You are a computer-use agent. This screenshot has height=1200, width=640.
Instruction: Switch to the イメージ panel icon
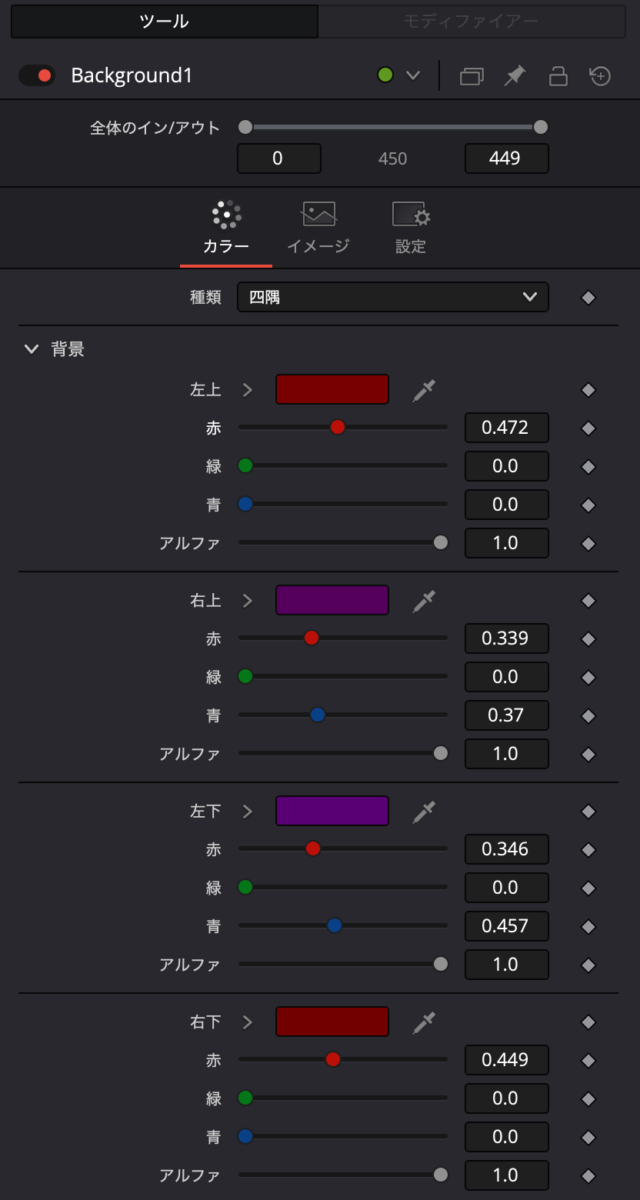click(x=317, y=212)
